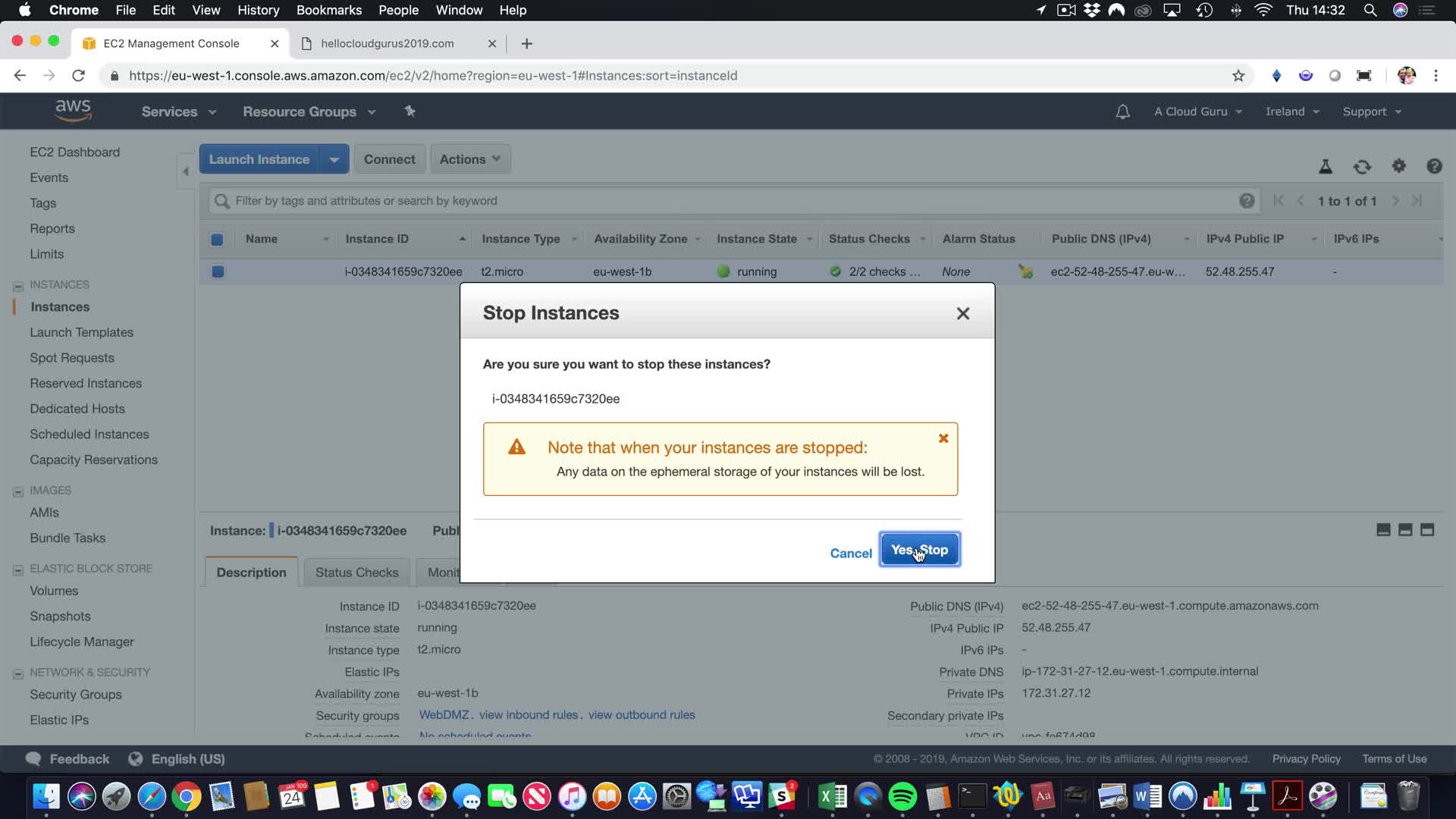Viewport: 1456px width, 819px height.
Task: Uncheck the instance row checkbox
Action: [x=218, y=271]
